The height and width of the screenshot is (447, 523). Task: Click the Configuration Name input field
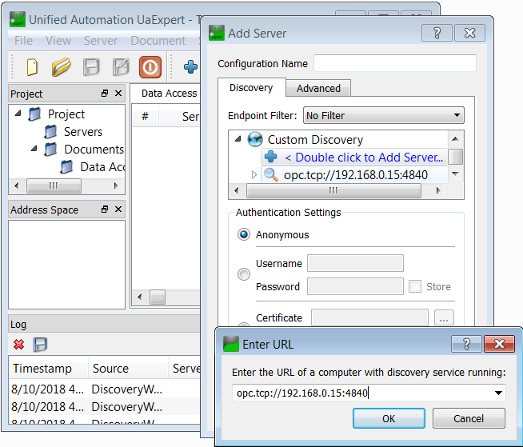tap(395, 63)
